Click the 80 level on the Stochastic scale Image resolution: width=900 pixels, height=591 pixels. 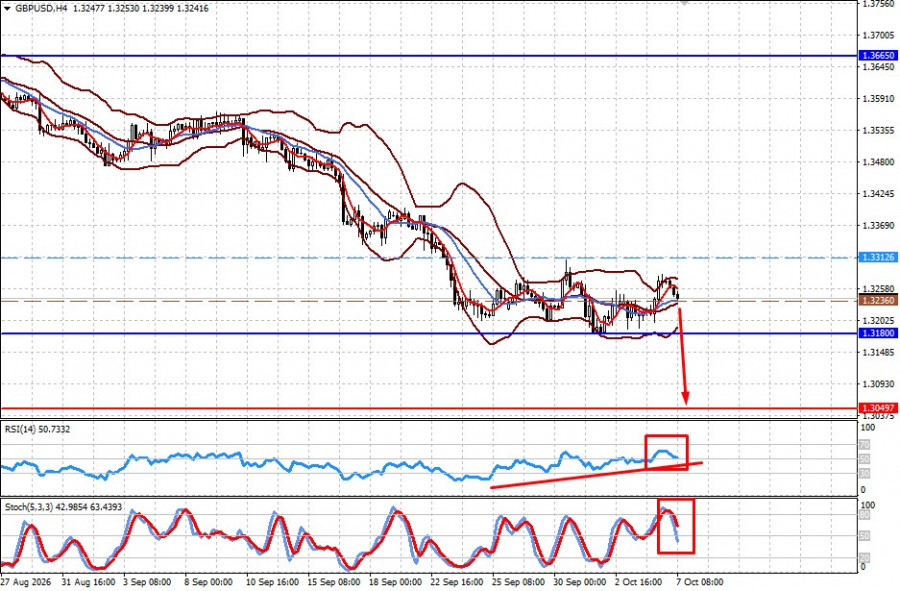pos(864,515)
